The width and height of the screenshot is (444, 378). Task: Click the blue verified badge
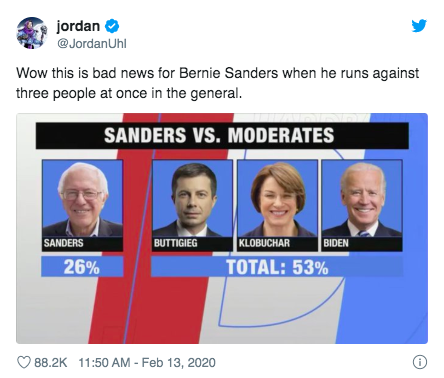click(x=112, y=26)
